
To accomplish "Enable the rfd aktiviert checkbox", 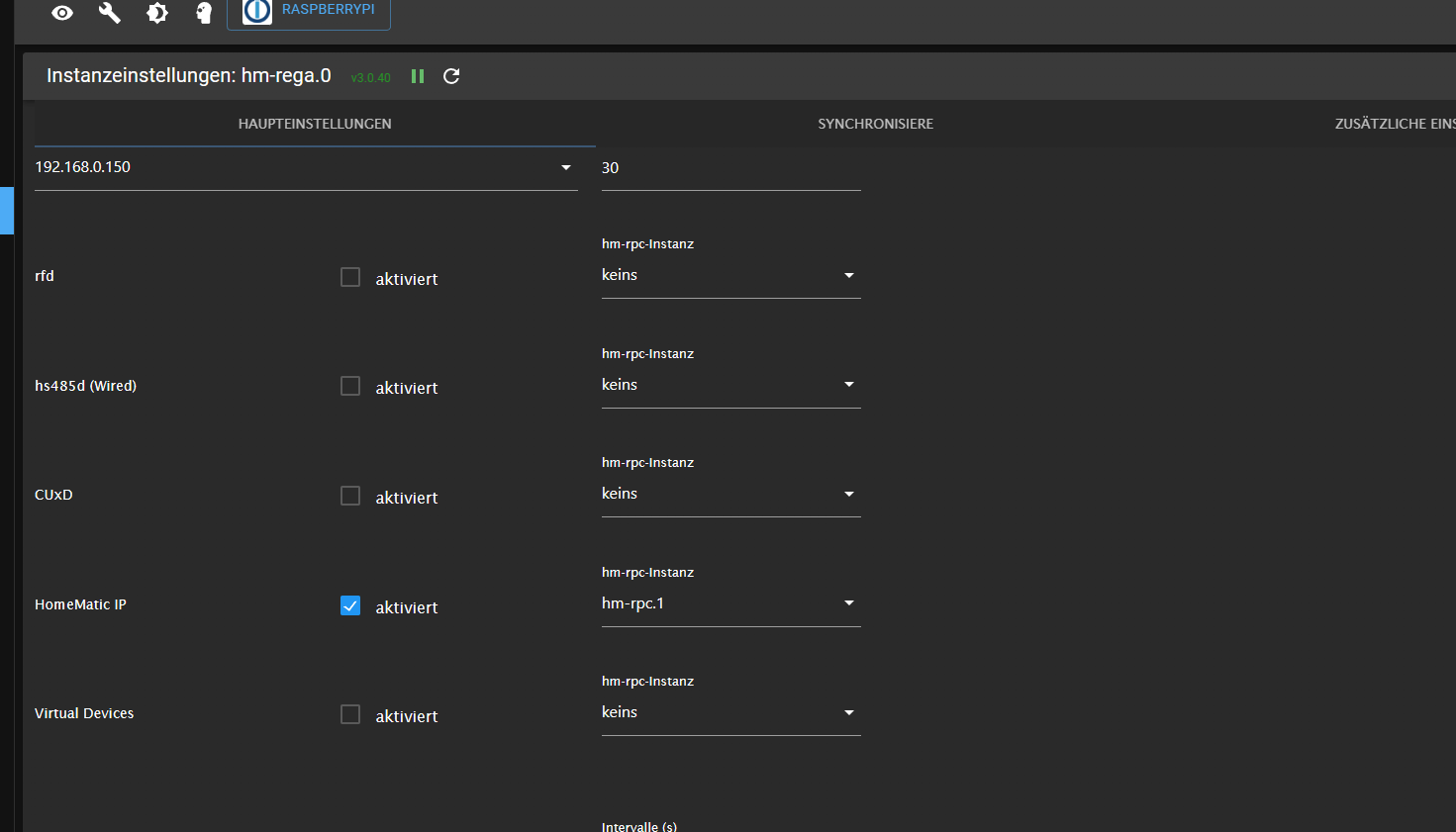I will click(x=350, y=277).
